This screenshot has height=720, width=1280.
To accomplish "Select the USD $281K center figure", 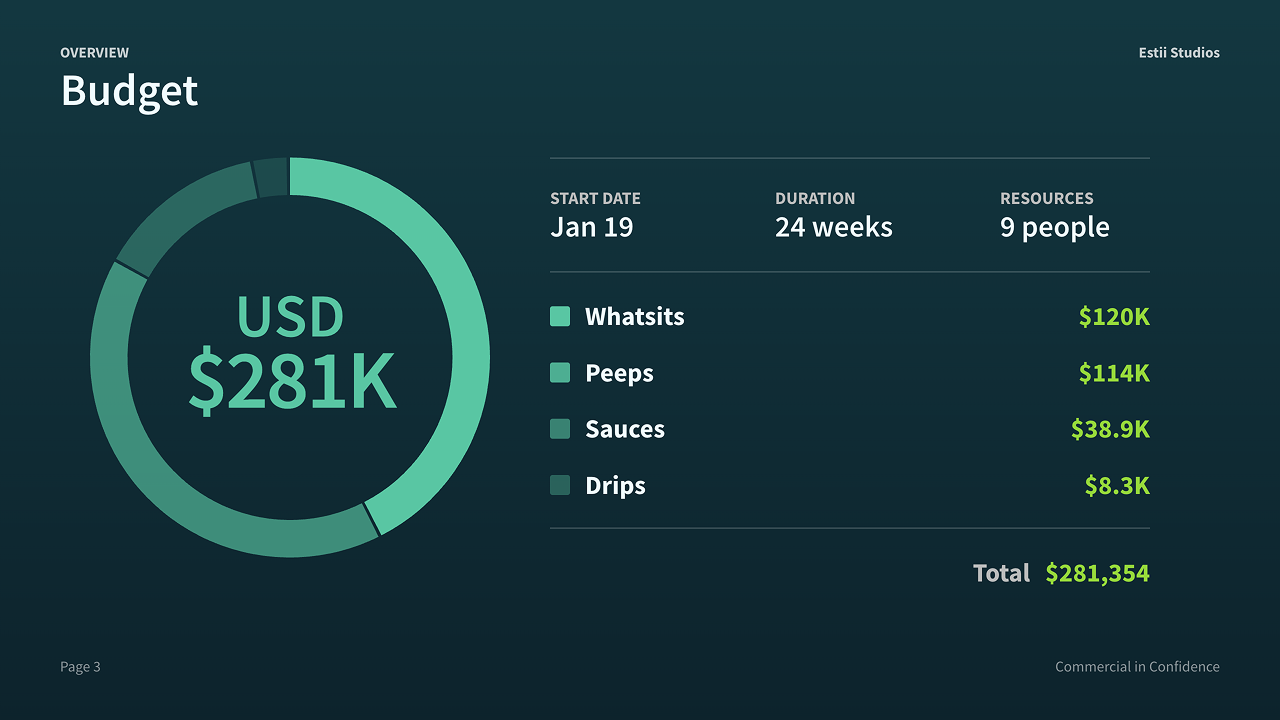I will click(291, 355).
